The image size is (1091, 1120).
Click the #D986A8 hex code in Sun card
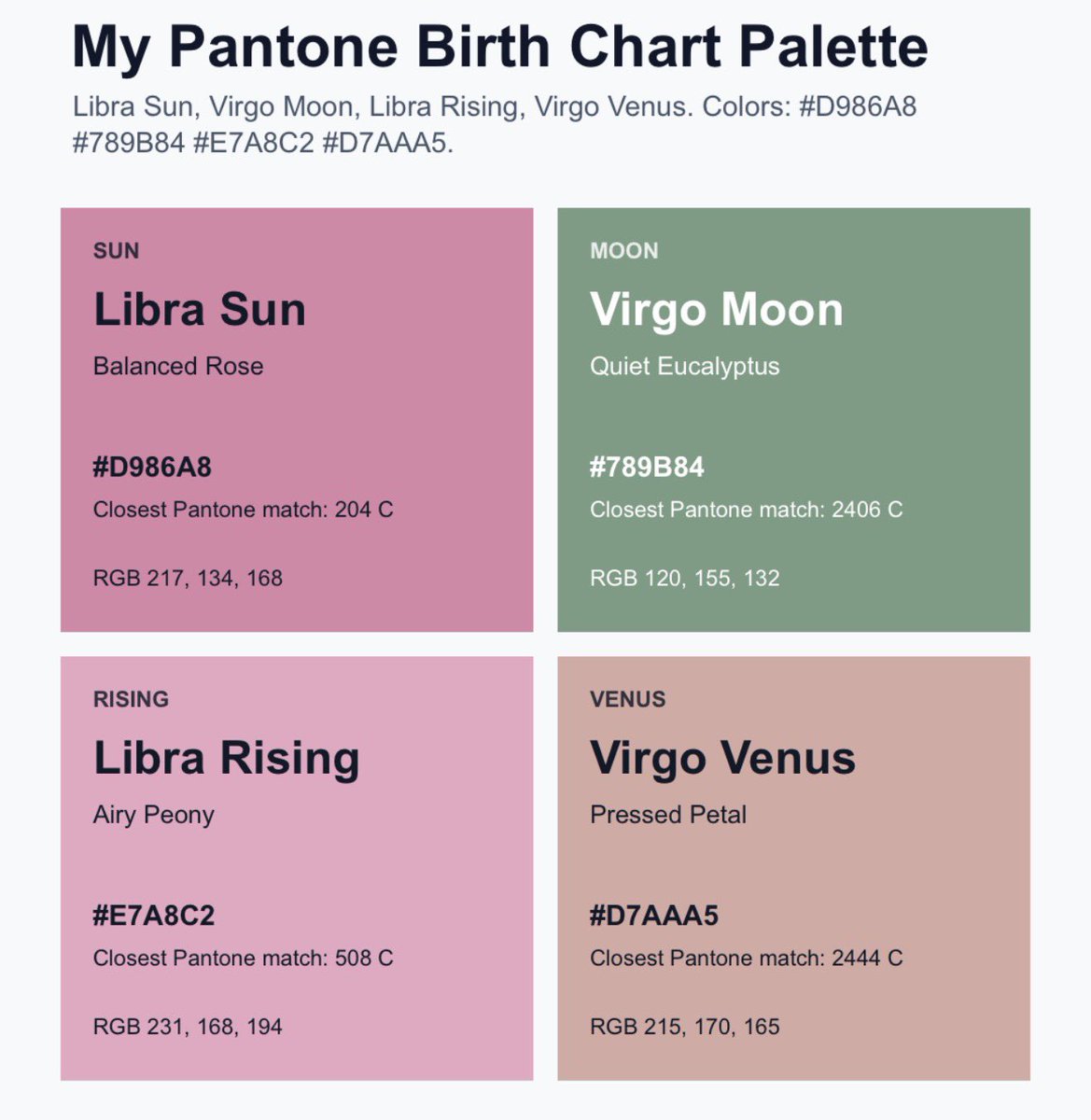pyautogui.click(x=152, y=467)
